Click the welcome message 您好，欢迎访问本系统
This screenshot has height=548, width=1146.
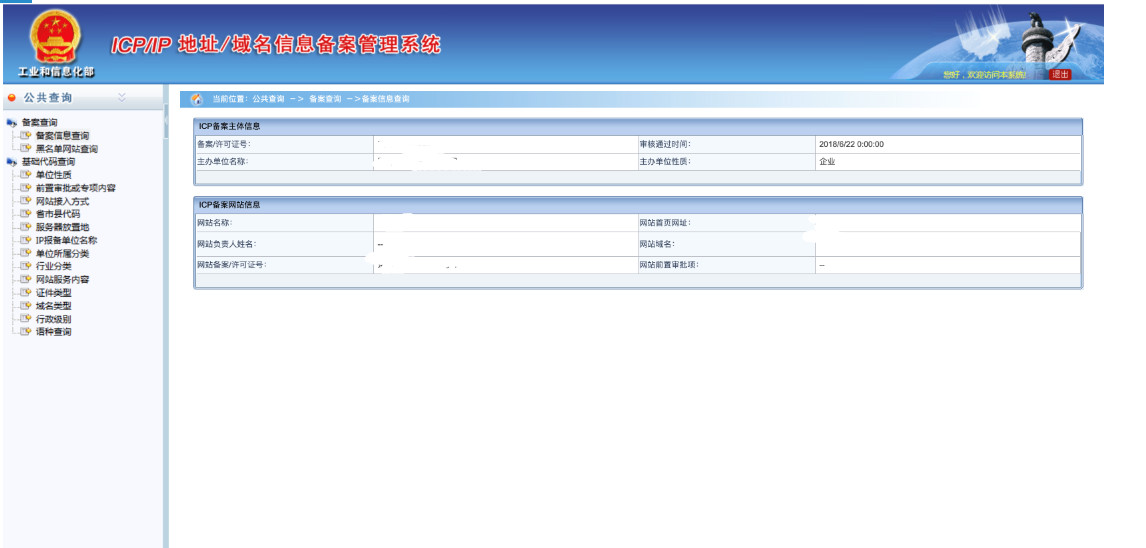click(x=984, y=75)
